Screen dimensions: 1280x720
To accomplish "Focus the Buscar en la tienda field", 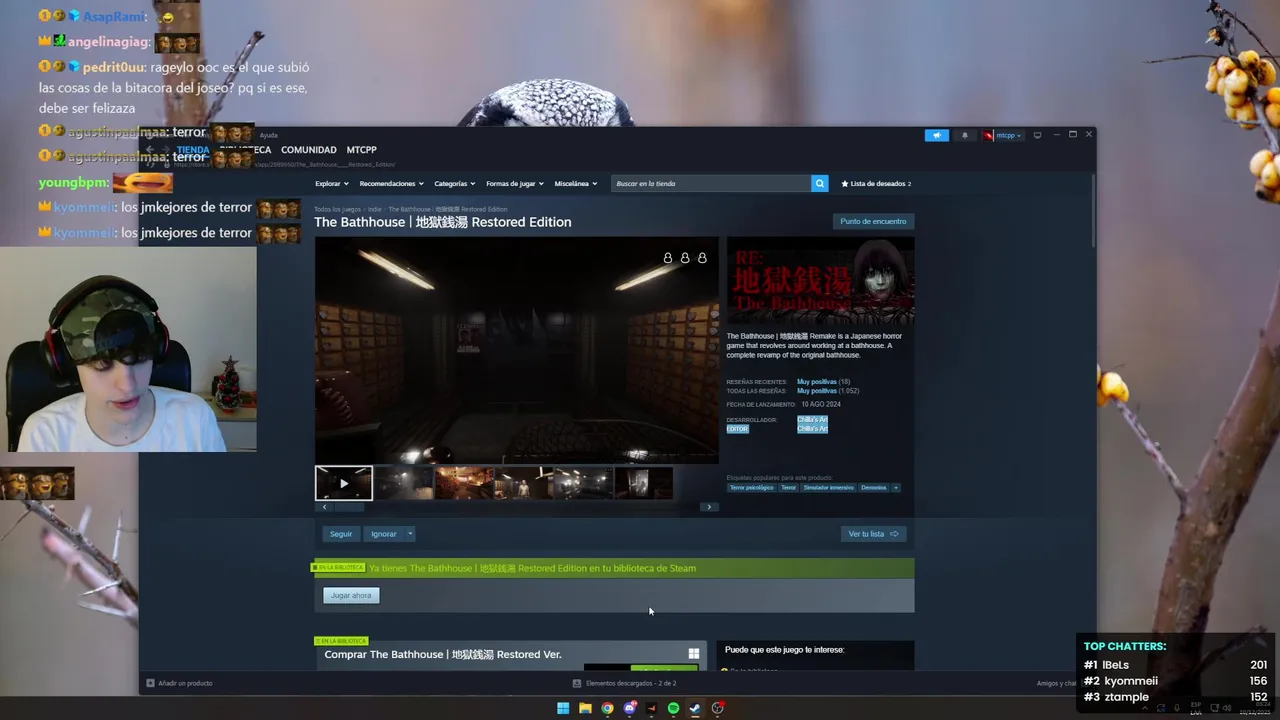I will [x=711, y=184].
